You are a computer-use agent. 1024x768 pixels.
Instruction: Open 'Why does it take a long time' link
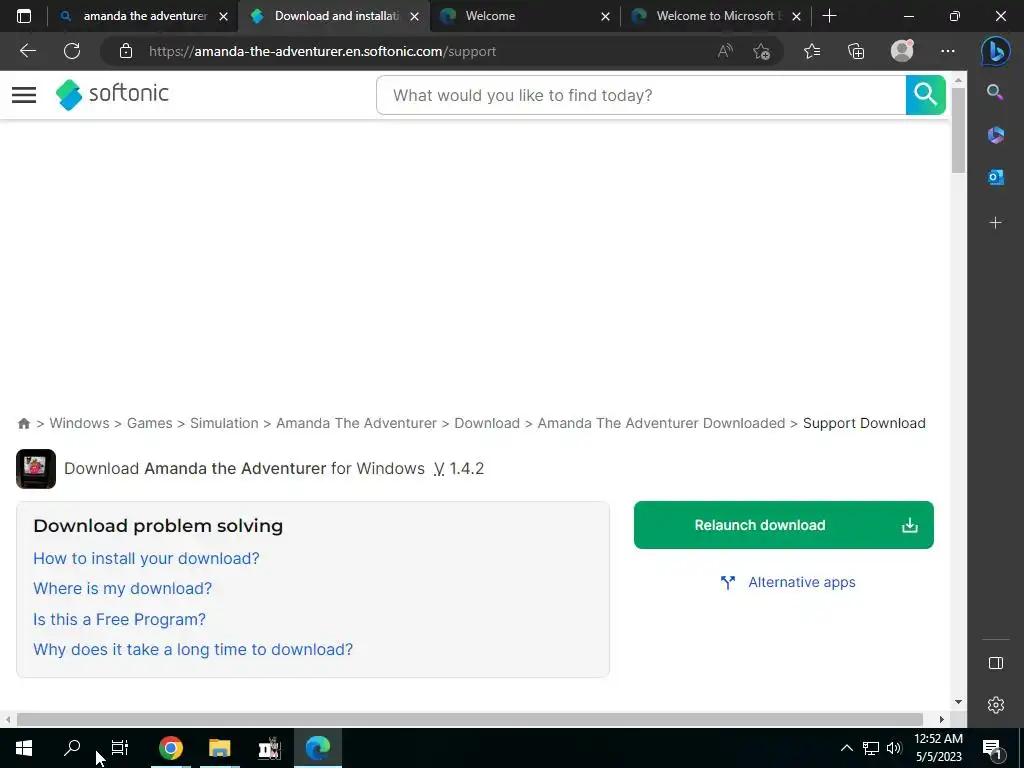point(193,649)
